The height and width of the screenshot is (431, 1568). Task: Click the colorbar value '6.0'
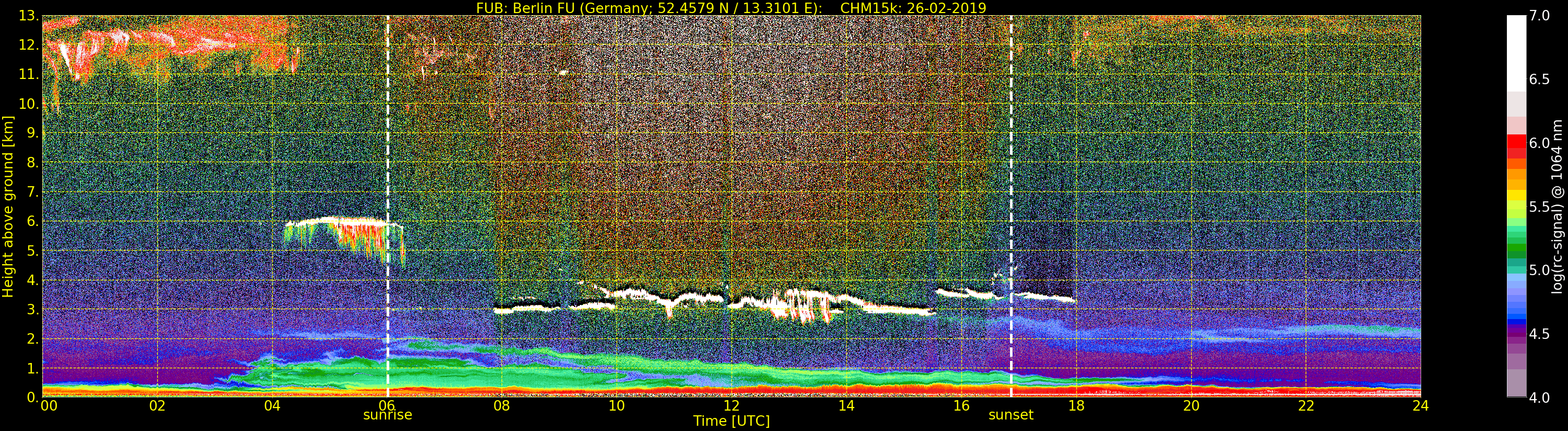coord(1539,143)
